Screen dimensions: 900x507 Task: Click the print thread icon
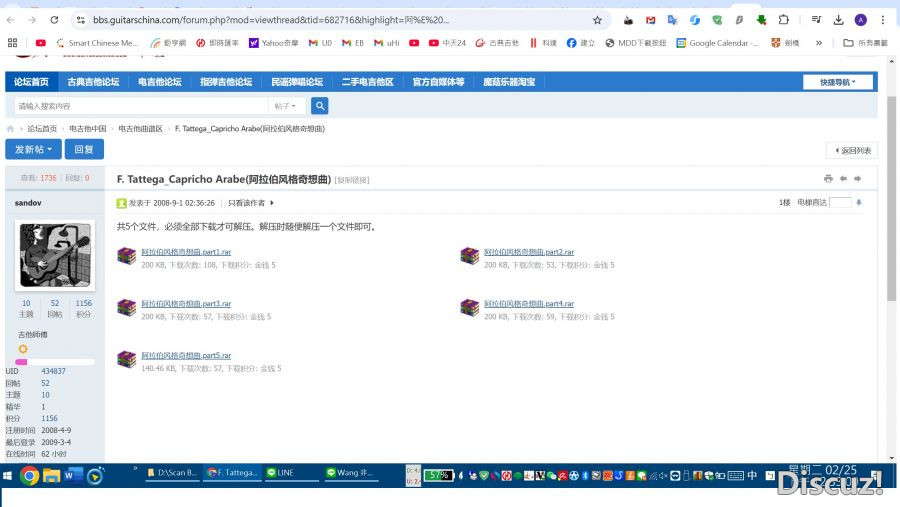(828, 179)
